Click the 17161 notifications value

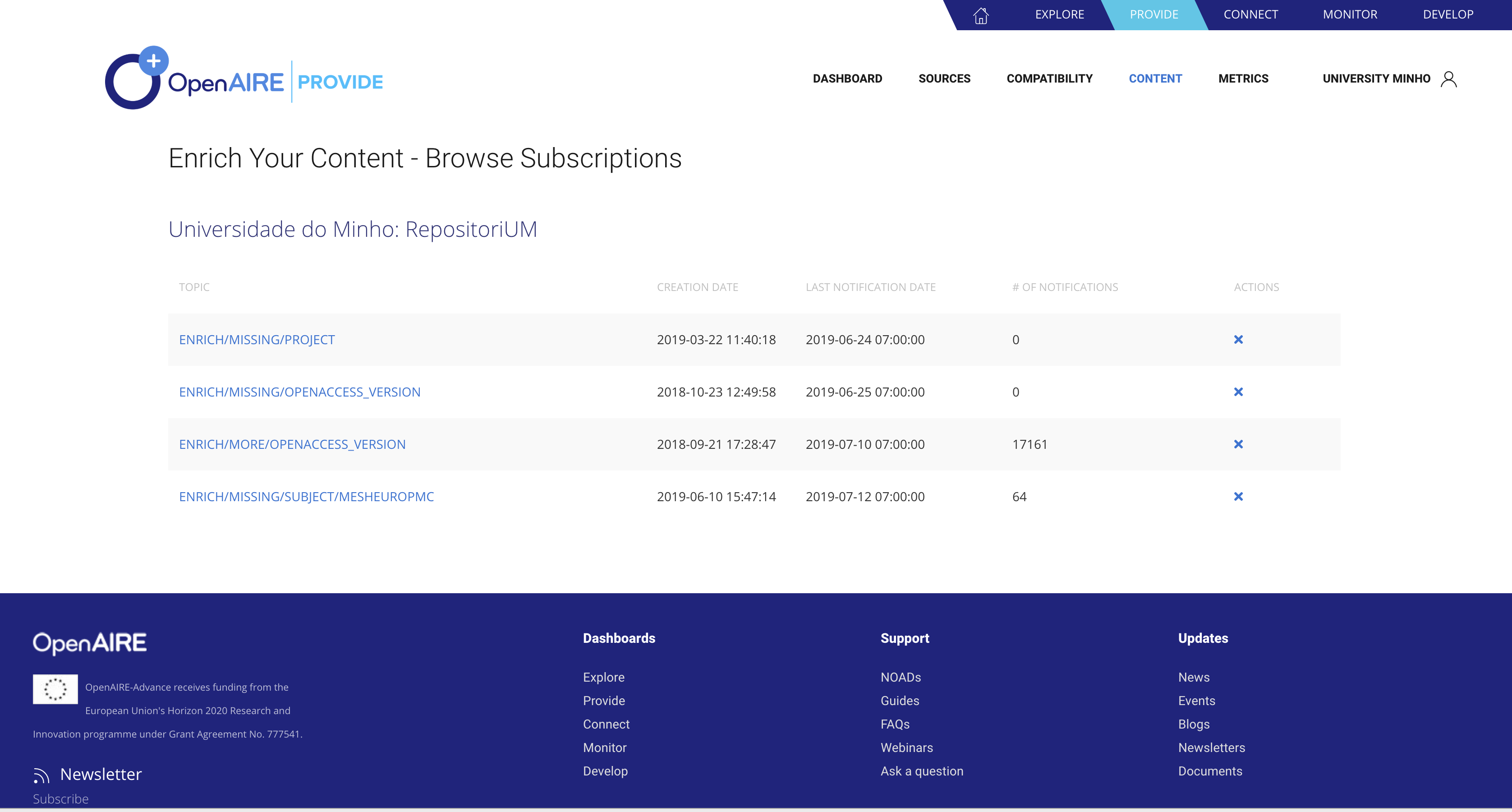[x=1029, y=444]
